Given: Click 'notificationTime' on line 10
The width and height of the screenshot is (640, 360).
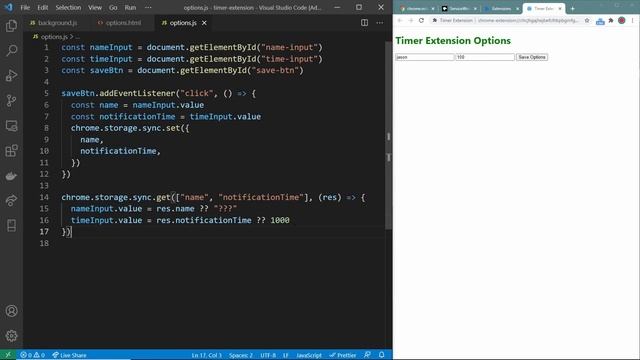Looking at the screenshot, I should point(118,151).
